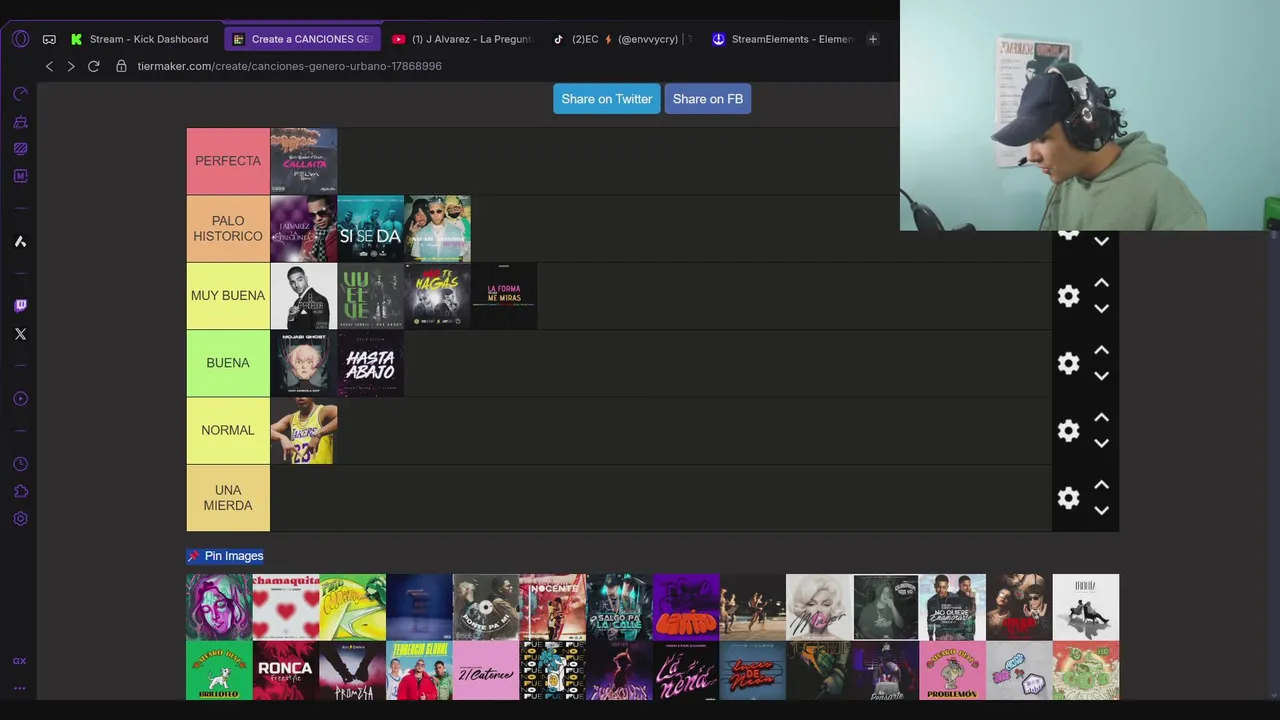Select the Chamaquita hearts cover in image pool
The width and height of the screenshot is (1280, 720).
pos(286,607)
